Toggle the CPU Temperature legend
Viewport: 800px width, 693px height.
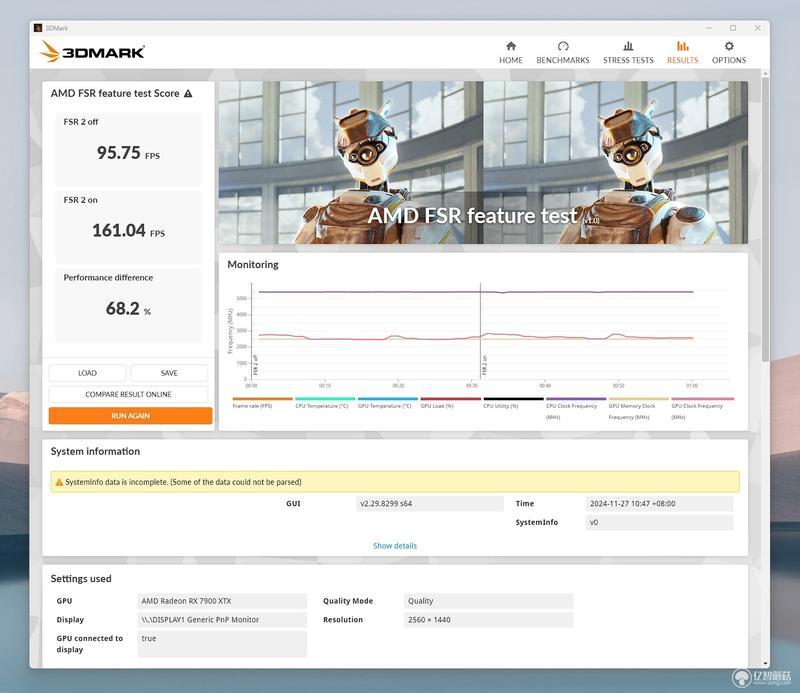click(325, 403)
